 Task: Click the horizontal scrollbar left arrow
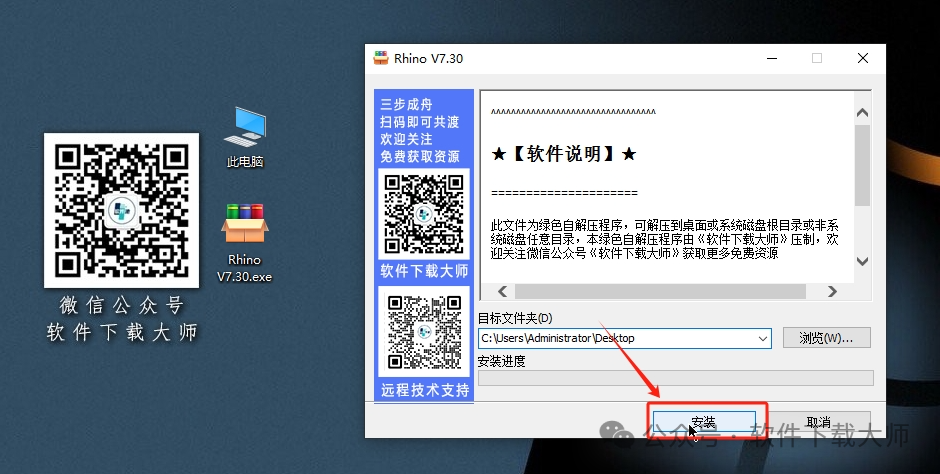point(502,291)
